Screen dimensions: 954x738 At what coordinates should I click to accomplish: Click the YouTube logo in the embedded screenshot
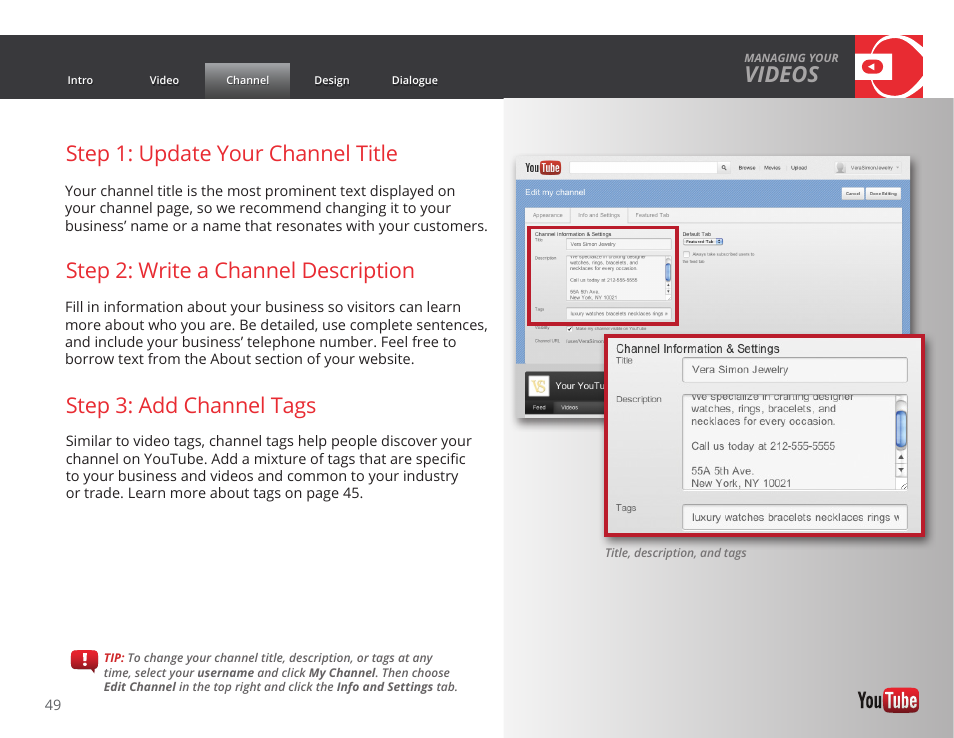543,167
